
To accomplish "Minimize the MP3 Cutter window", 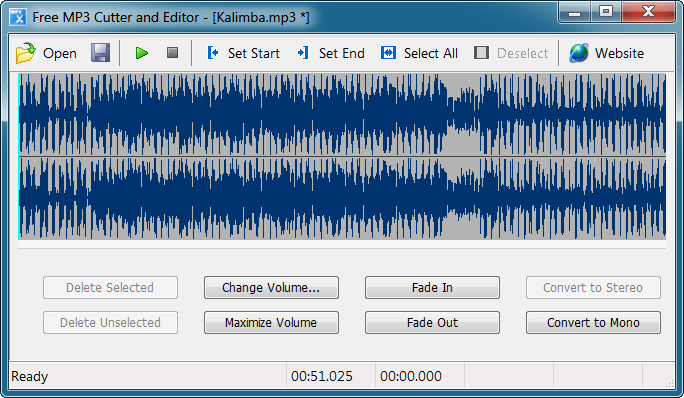I will point(575,12).
